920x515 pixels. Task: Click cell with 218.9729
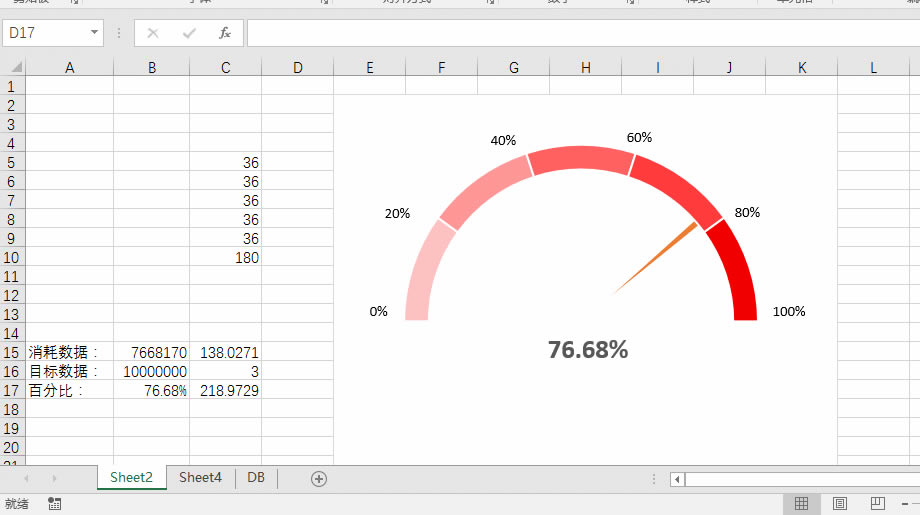(x=226, y=391)
